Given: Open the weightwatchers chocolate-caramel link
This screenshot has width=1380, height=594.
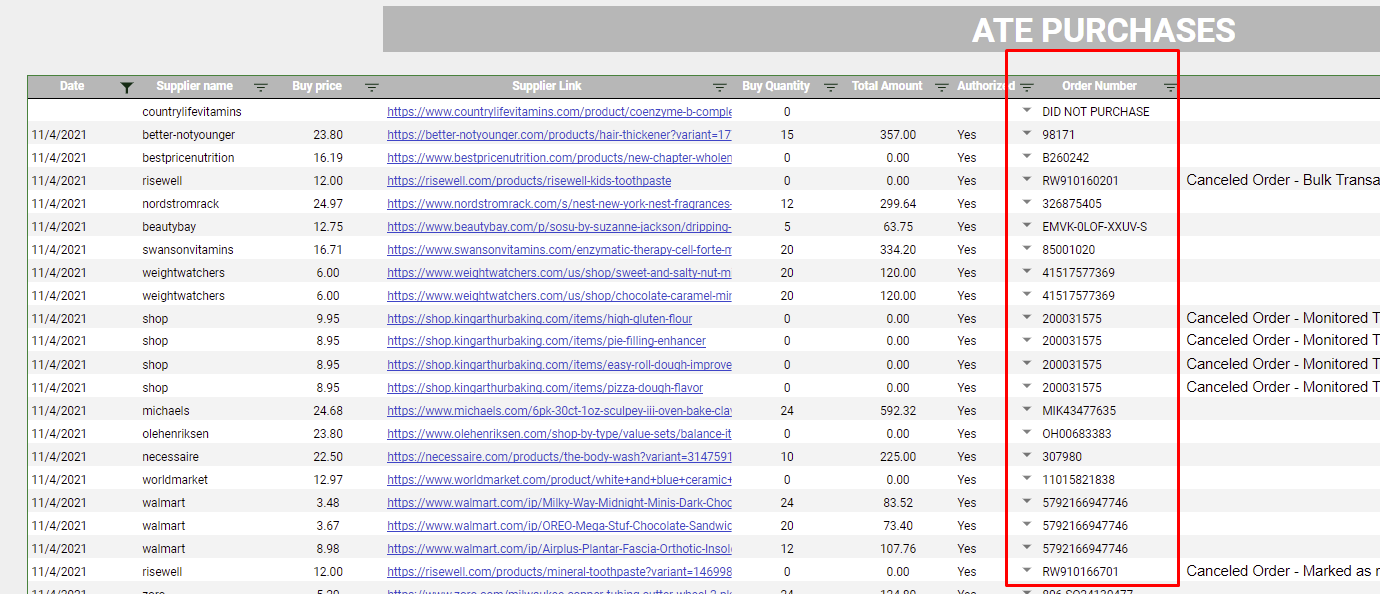Looking at the screenshot, I should click(559, 296).
